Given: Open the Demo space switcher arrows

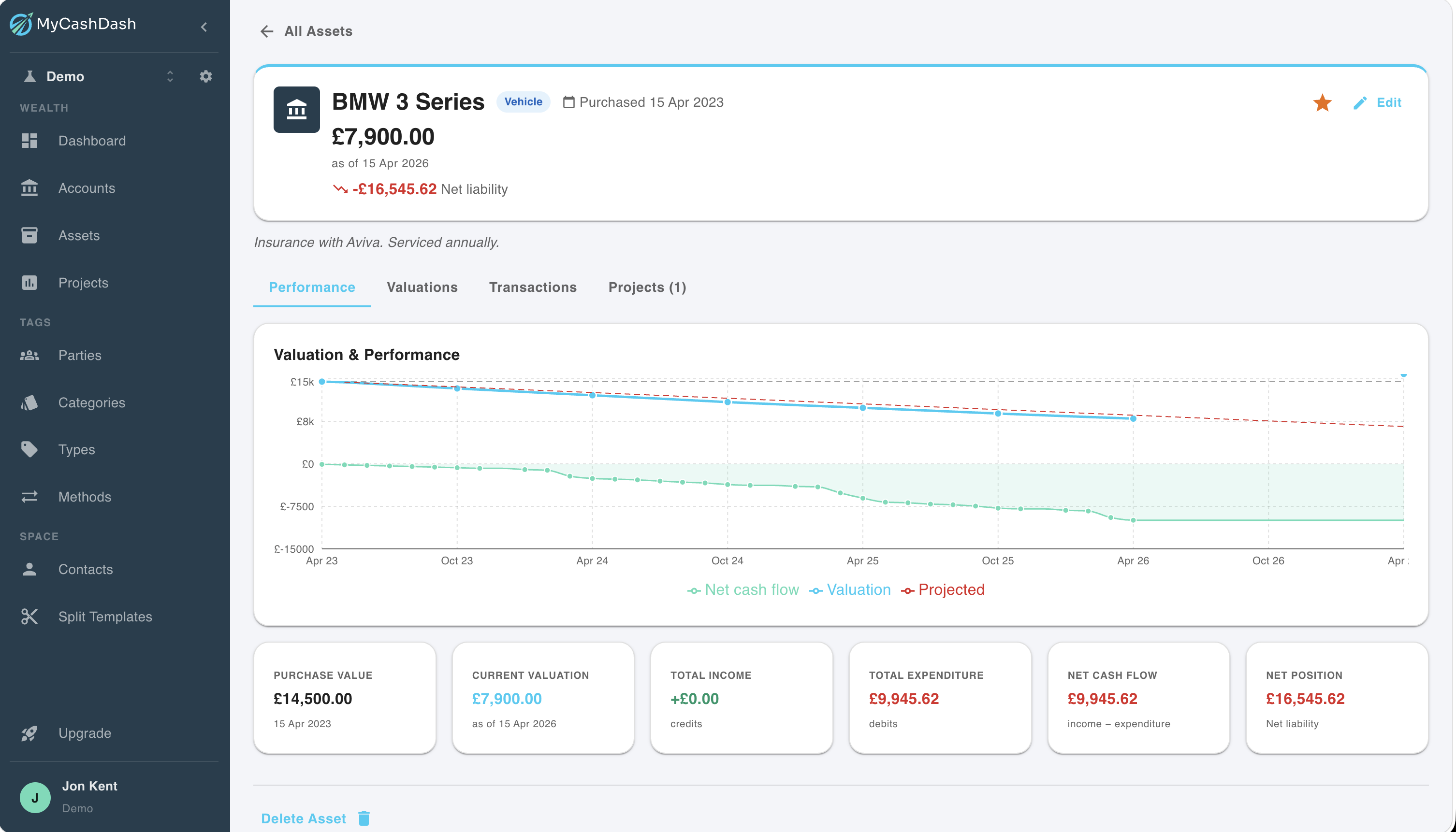Looking at the screenshot, I should [x=170, y=76].
